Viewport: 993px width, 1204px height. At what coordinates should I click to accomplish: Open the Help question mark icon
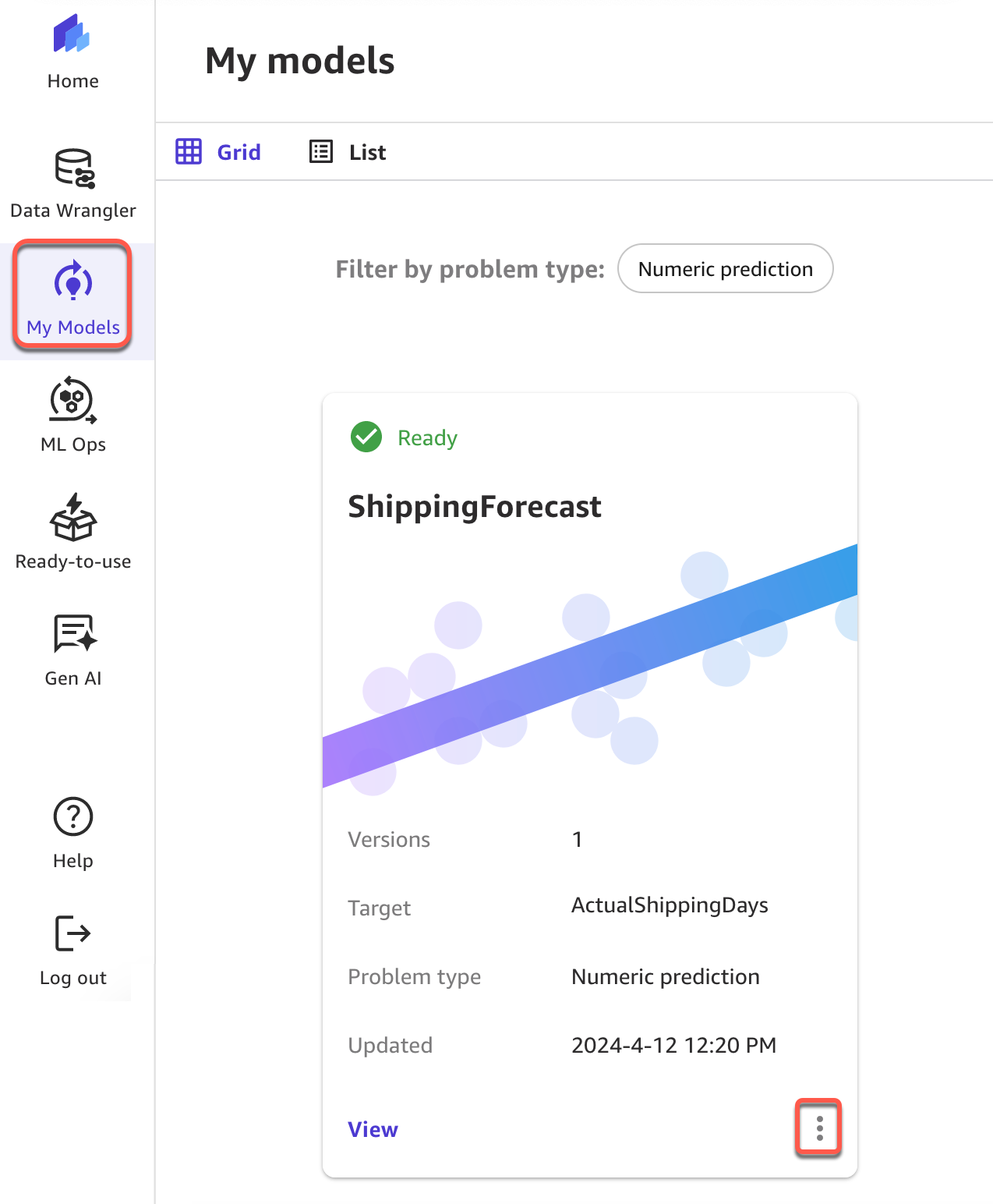pos(73,816)
